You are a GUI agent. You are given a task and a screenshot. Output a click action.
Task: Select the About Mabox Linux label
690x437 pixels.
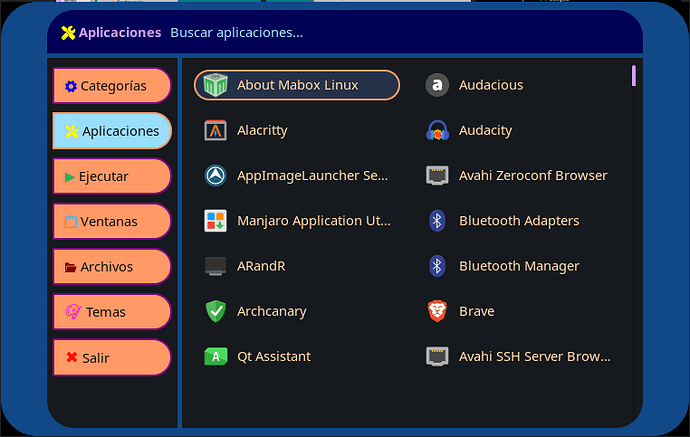coord(297,85)
